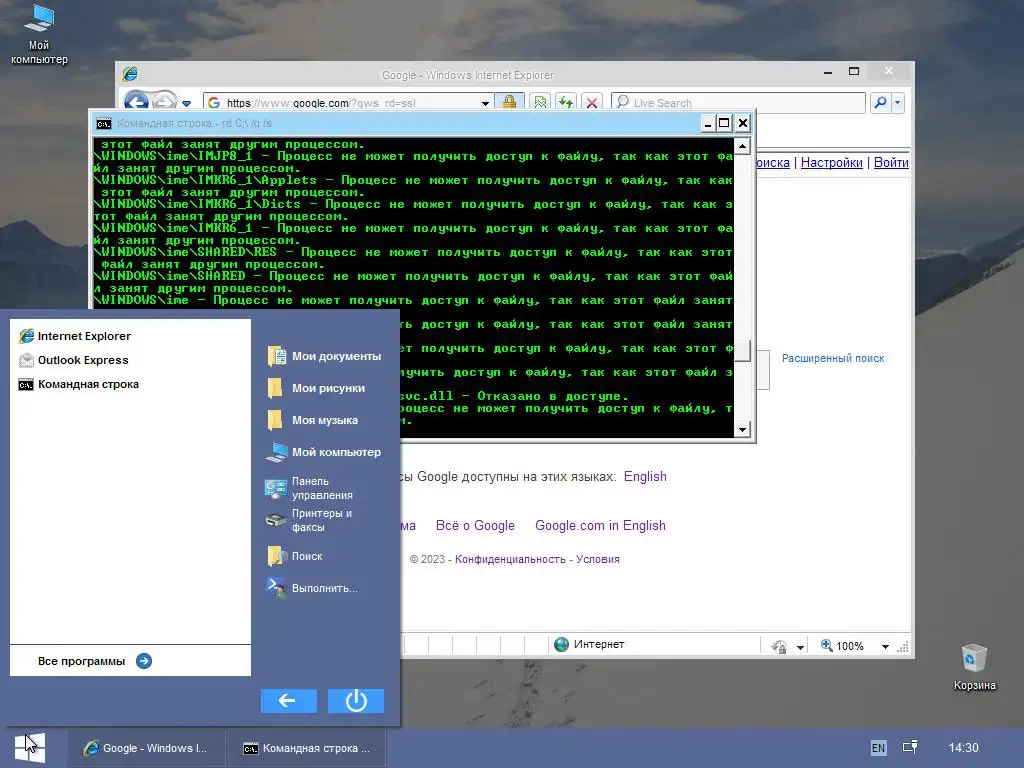Screen dimensions: 1024x768
Task: Click Конфиденциальность footer link
Action: pos(510,559)
